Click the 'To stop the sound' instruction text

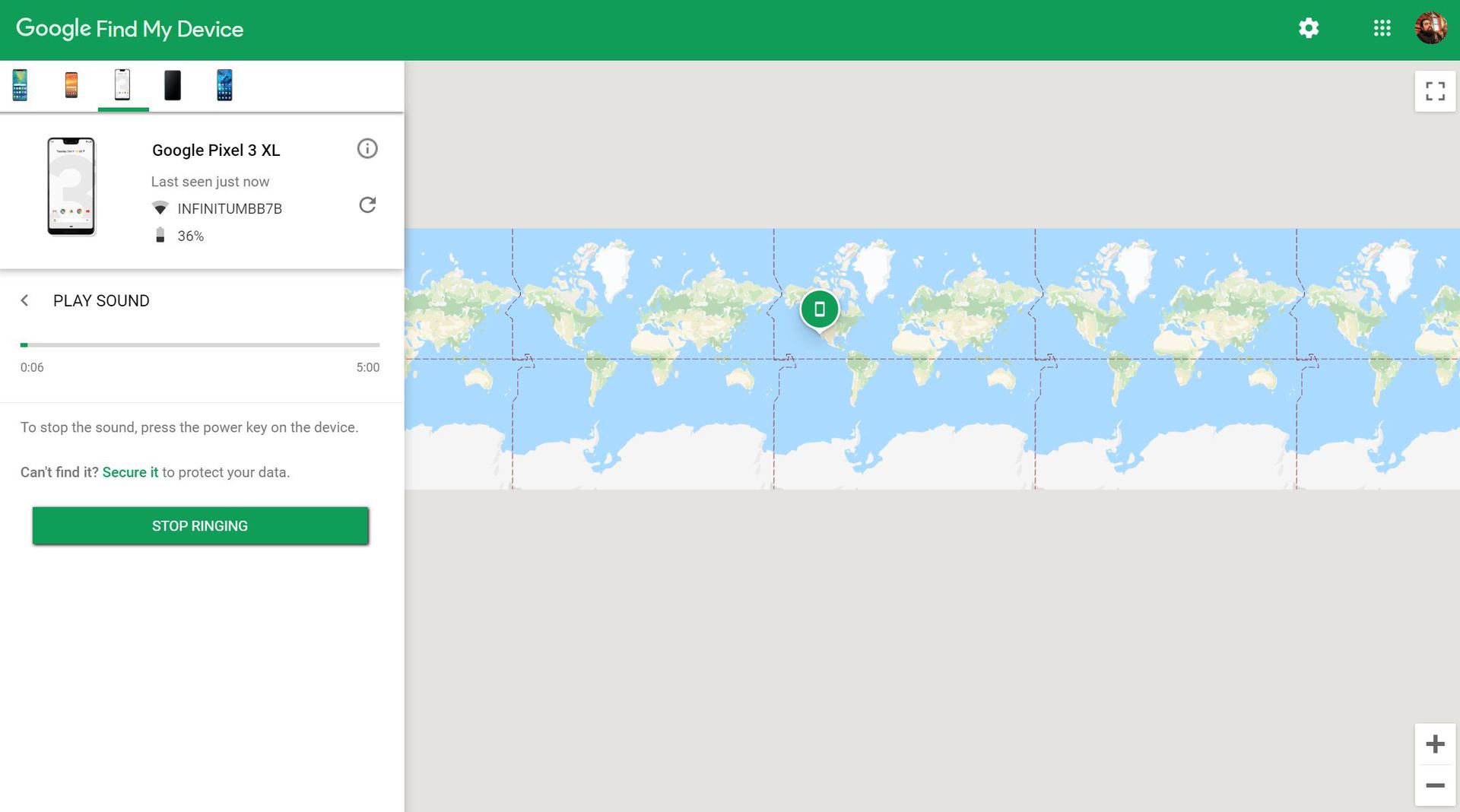tap(189, 427)
